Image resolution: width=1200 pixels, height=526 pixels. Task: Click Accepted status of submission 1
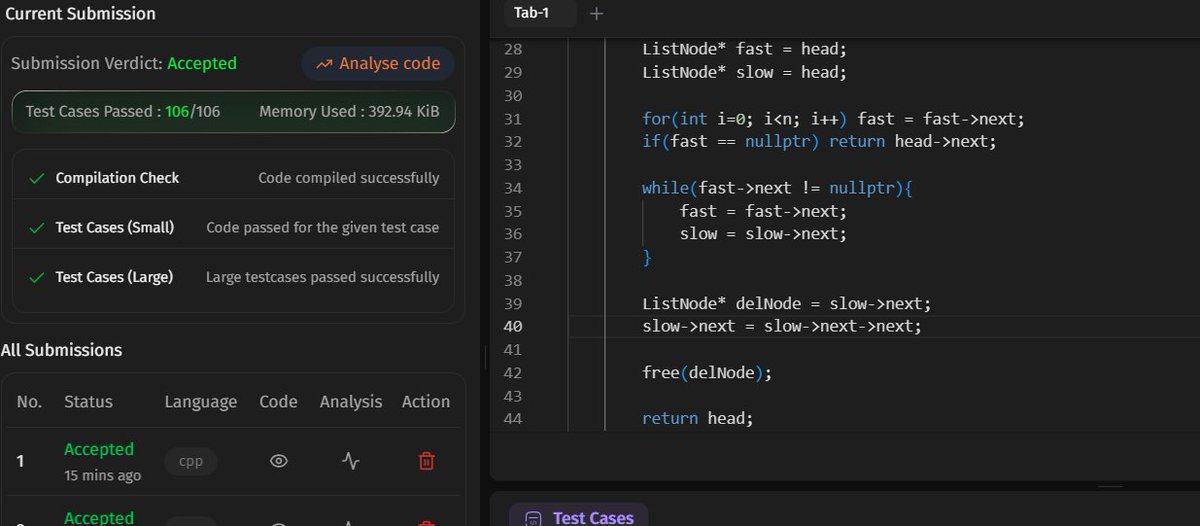99,449
